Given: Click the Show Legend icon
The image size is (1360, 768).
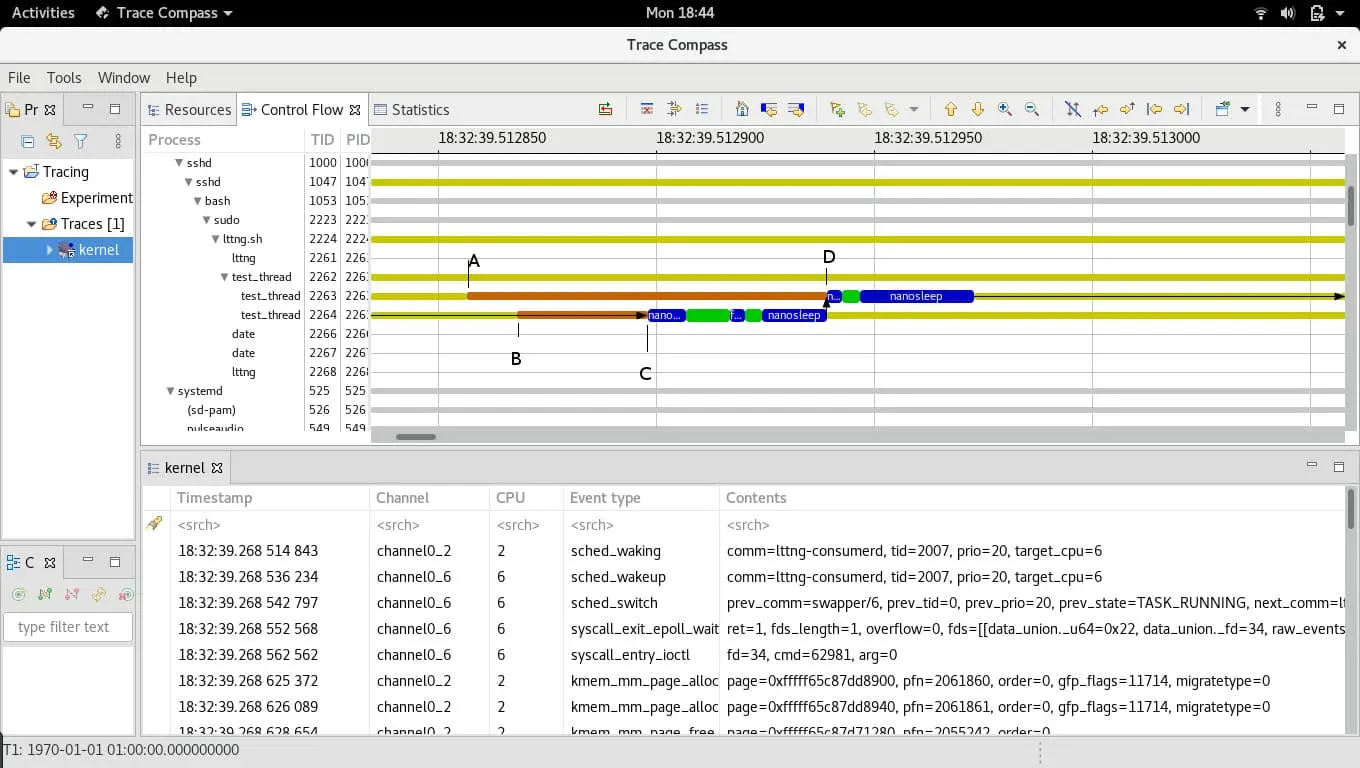Looking at the screenshot, I should [702, 109].
